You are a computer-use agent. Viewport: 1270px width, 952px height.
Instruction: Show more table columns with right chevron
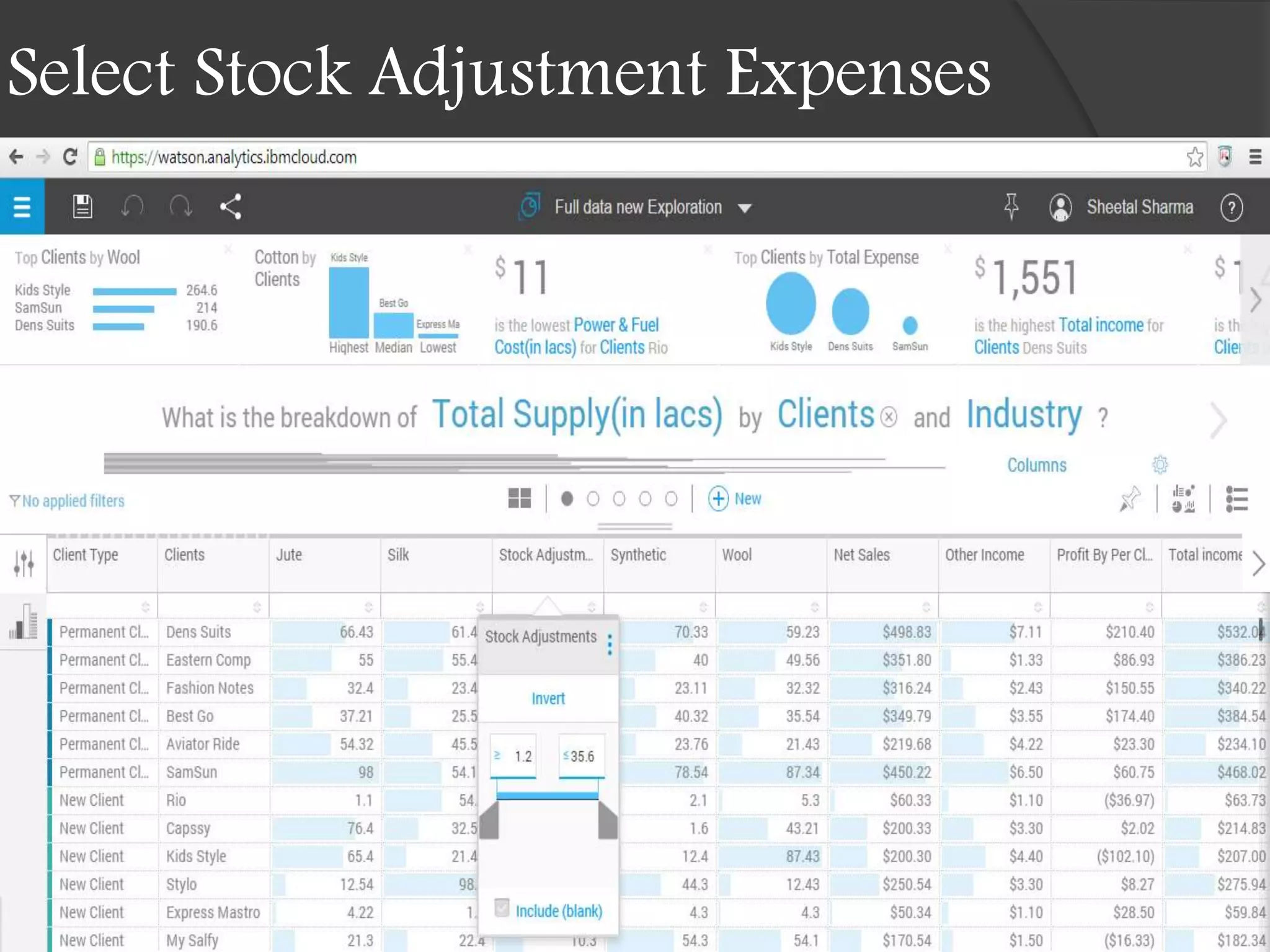[1258, 563]
